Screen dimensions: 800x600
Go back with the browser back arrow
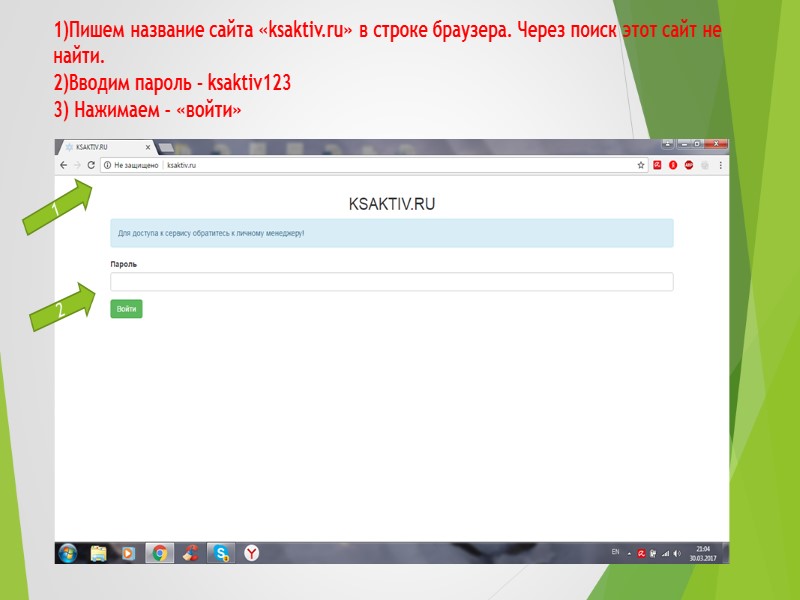pyautogui.click(x=63, y=165)
